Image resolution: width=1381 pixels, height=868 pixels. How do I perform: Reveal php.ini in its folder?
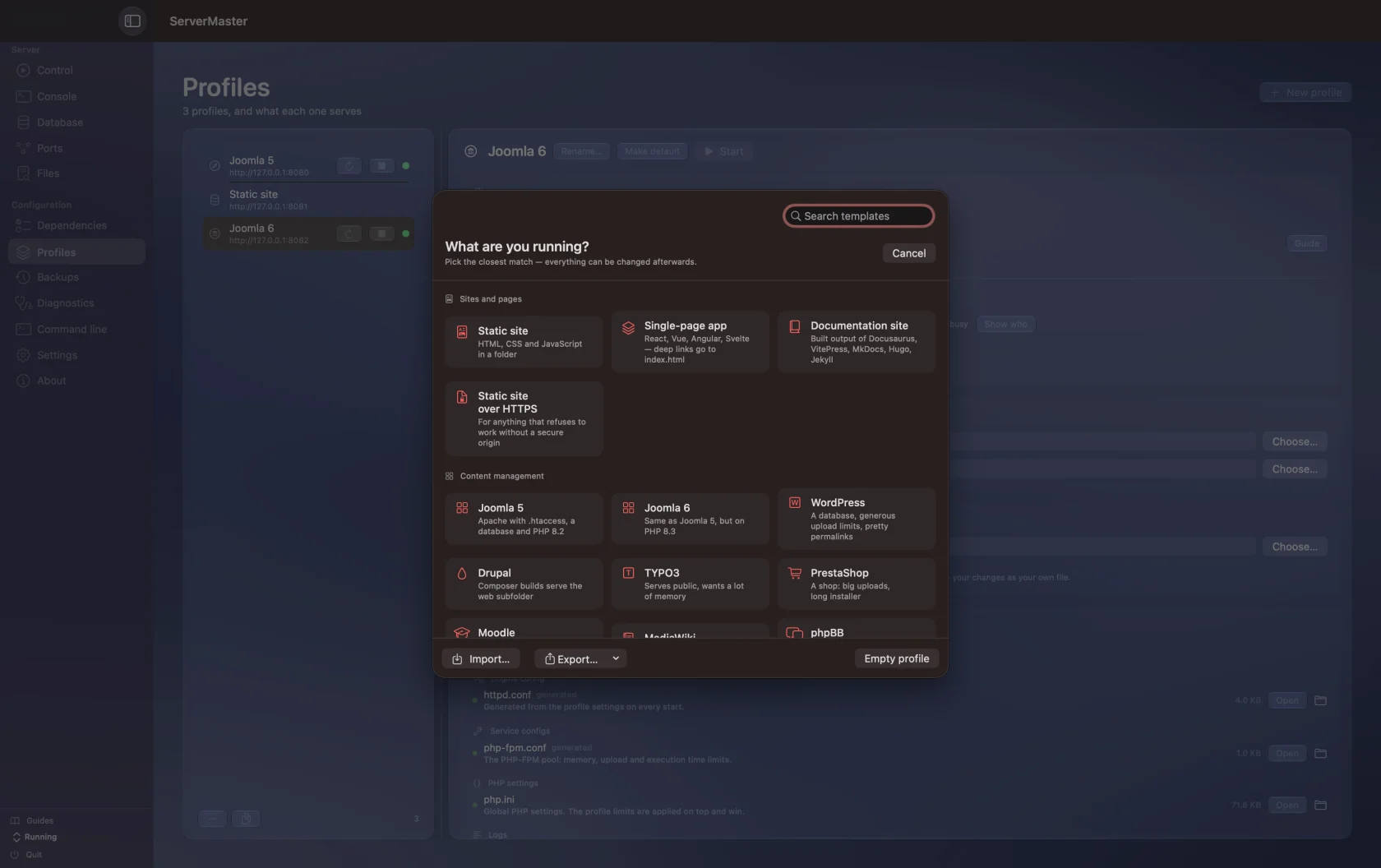pyautogui.click(x=1320, y=805)
